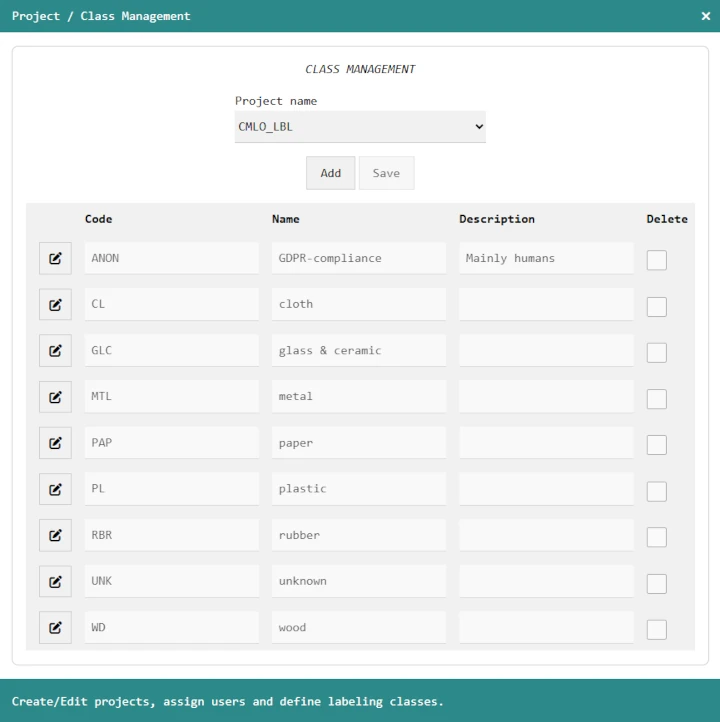The image size is (720, 722).
Task: Click the edit icon for MTL row
Action: [55, 397]
